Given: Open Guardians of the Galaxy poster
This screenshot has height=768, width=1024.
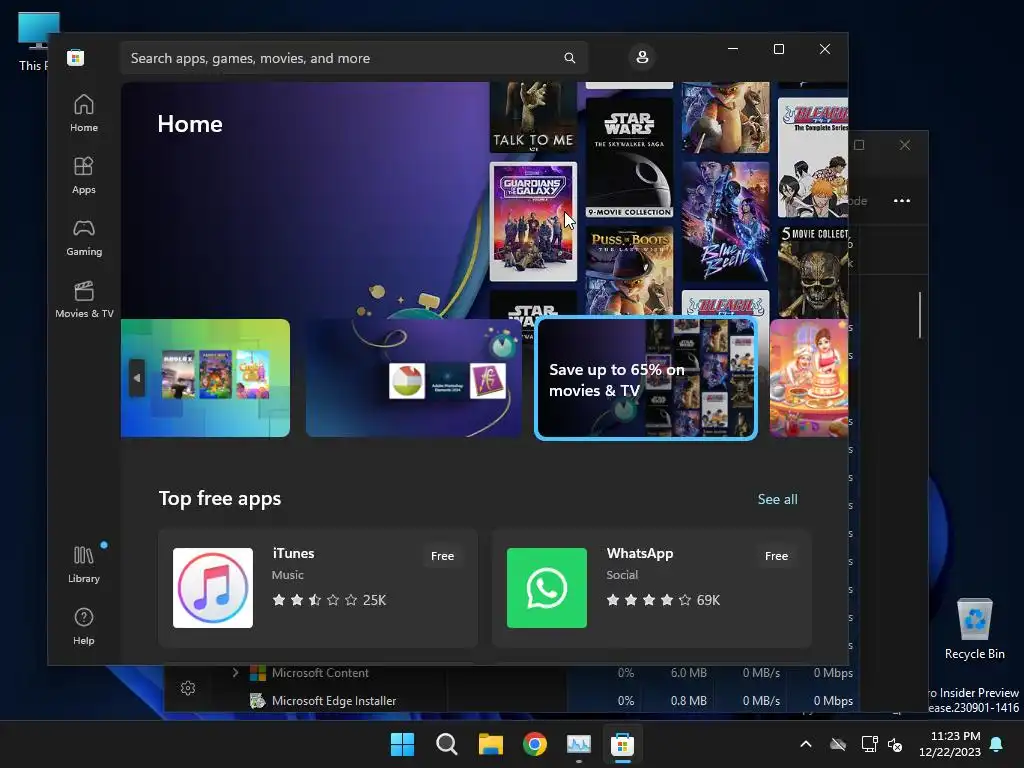Looking at the screenshot, I should 533,221.
